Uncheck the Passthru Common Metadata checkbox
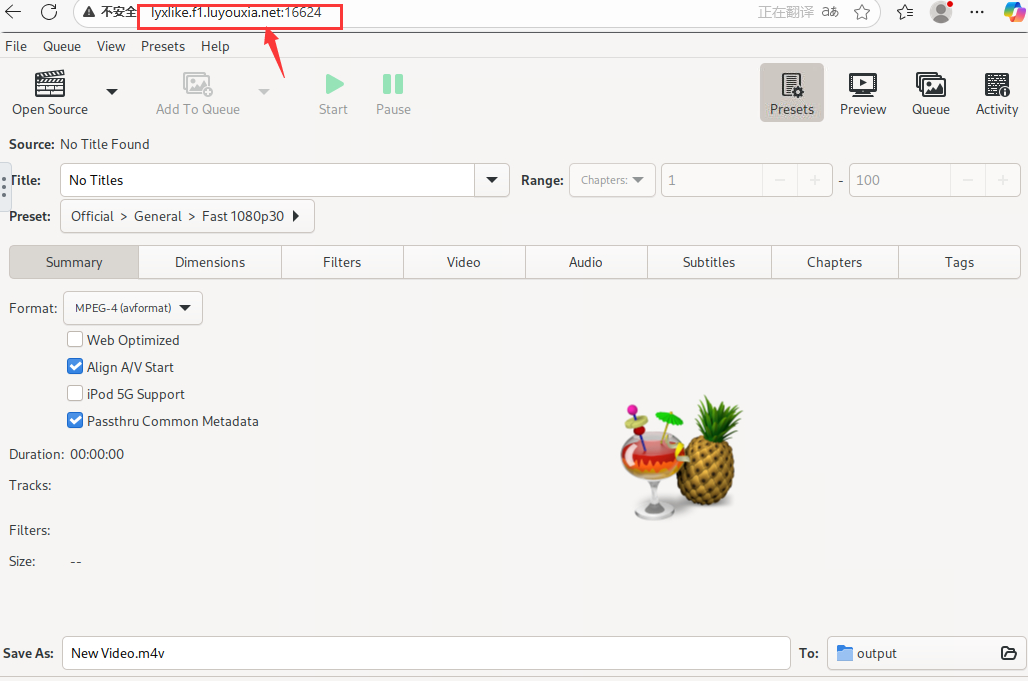Screen dimensions: 1028x681 [75, 420]
